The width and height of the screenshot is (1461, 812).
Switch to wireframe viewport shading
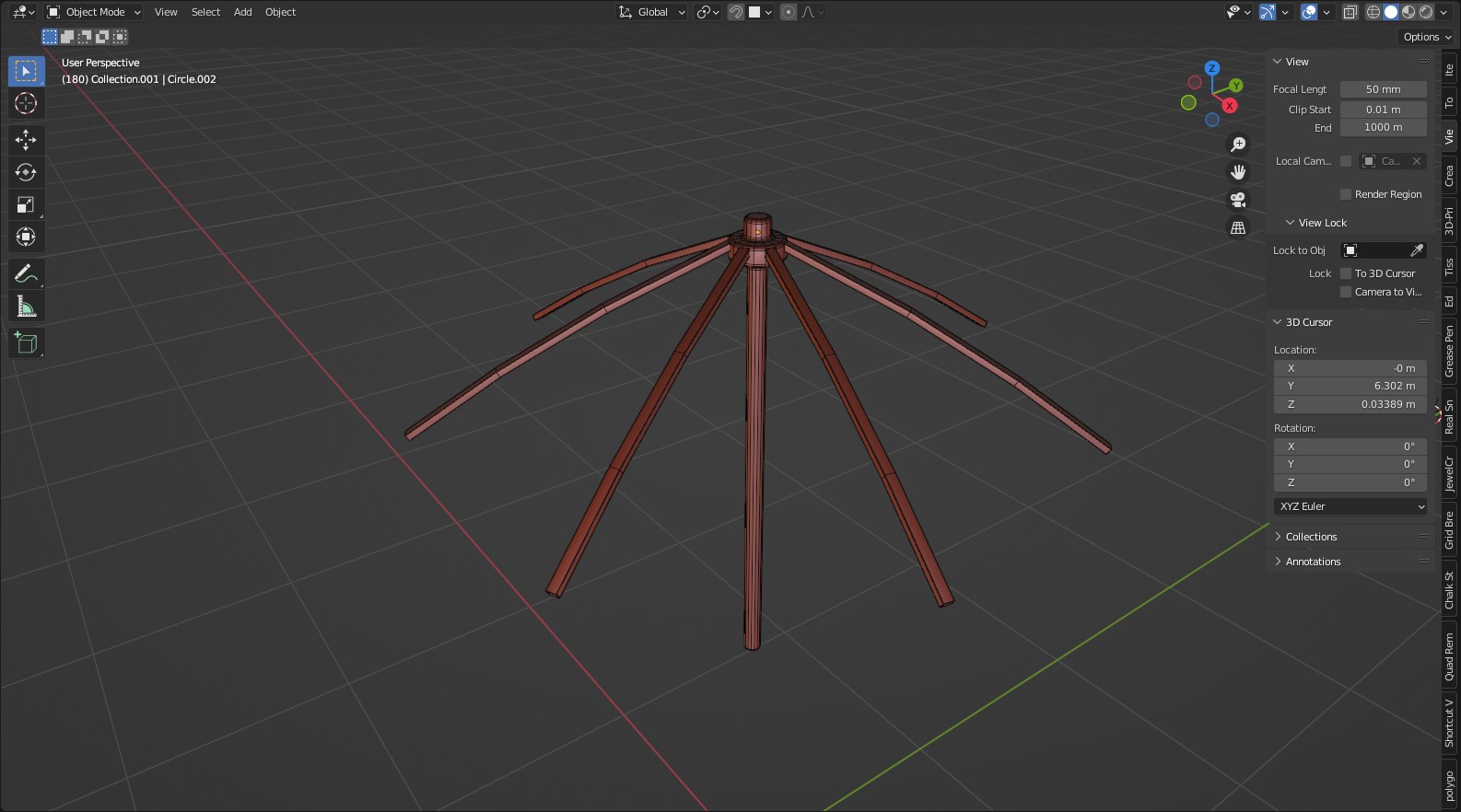(1373, 12)
